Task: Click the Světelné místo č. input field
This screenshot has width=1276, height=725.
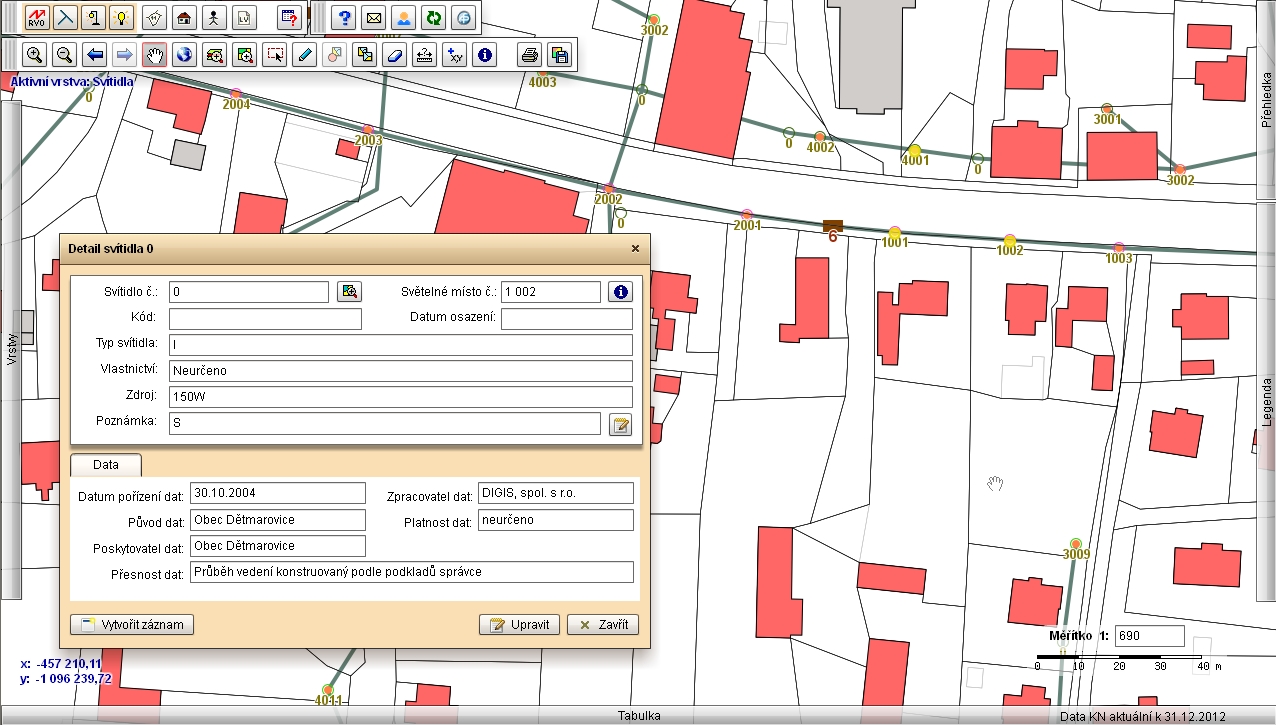Action: 551,292
